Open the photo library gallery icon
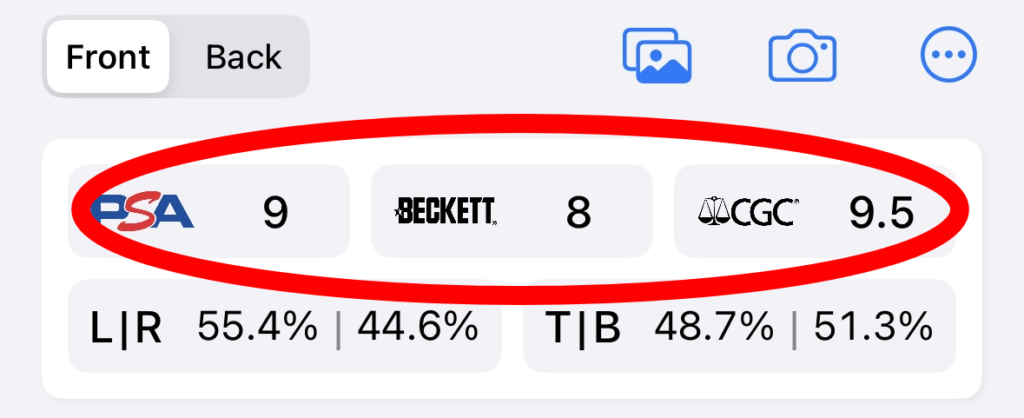Image resolution: width=1024 pixels, height=418 pixels. click(x=657, y=56)
